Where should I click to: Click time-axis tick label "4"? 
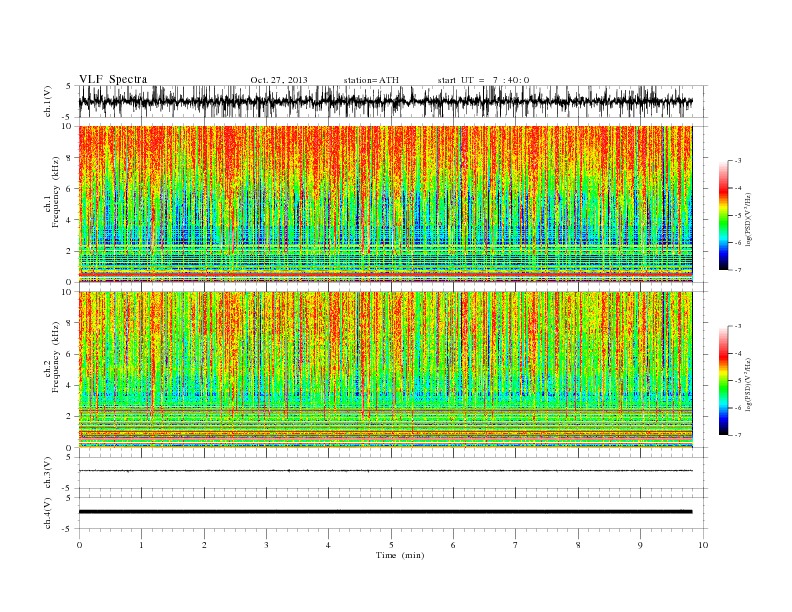click(328, 545)
